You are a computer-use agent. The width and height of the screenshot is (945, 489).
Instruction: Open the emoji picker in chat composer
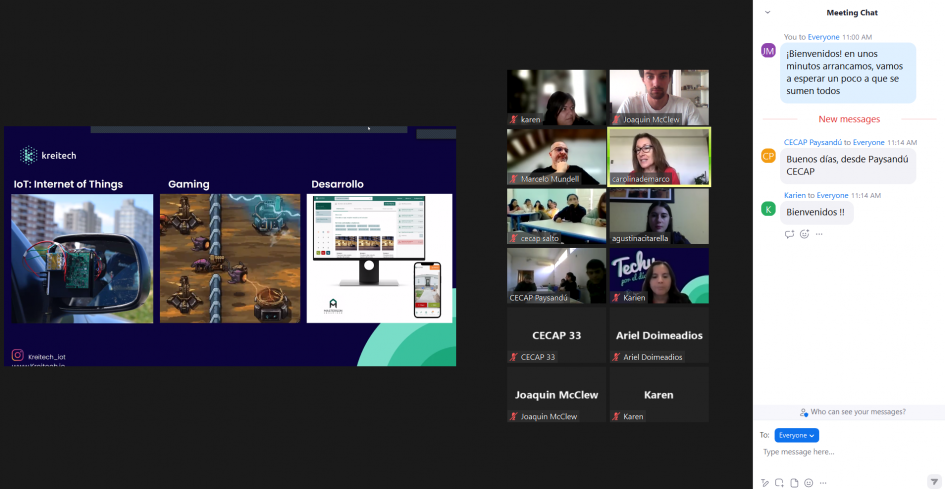click(x=809, y=482)
